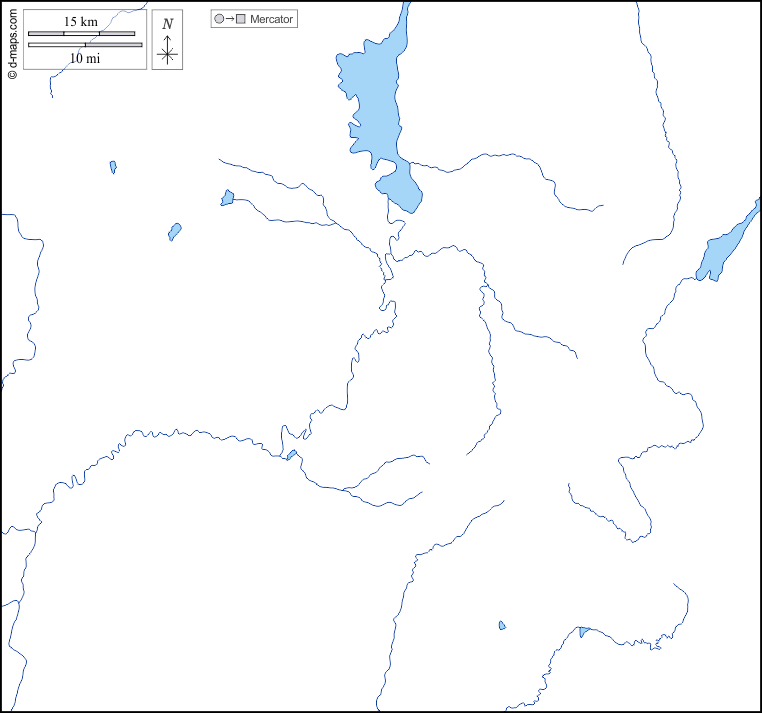762x713 pixels.
Task: Click the 15 km scale bar
Action: pos(81,34)
